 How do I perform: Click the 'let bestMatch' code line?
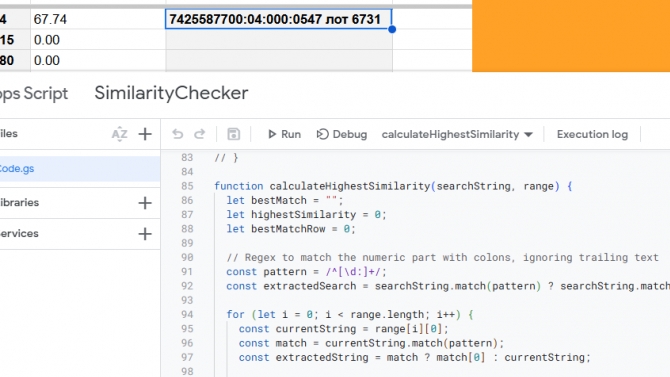coord(285,200)
